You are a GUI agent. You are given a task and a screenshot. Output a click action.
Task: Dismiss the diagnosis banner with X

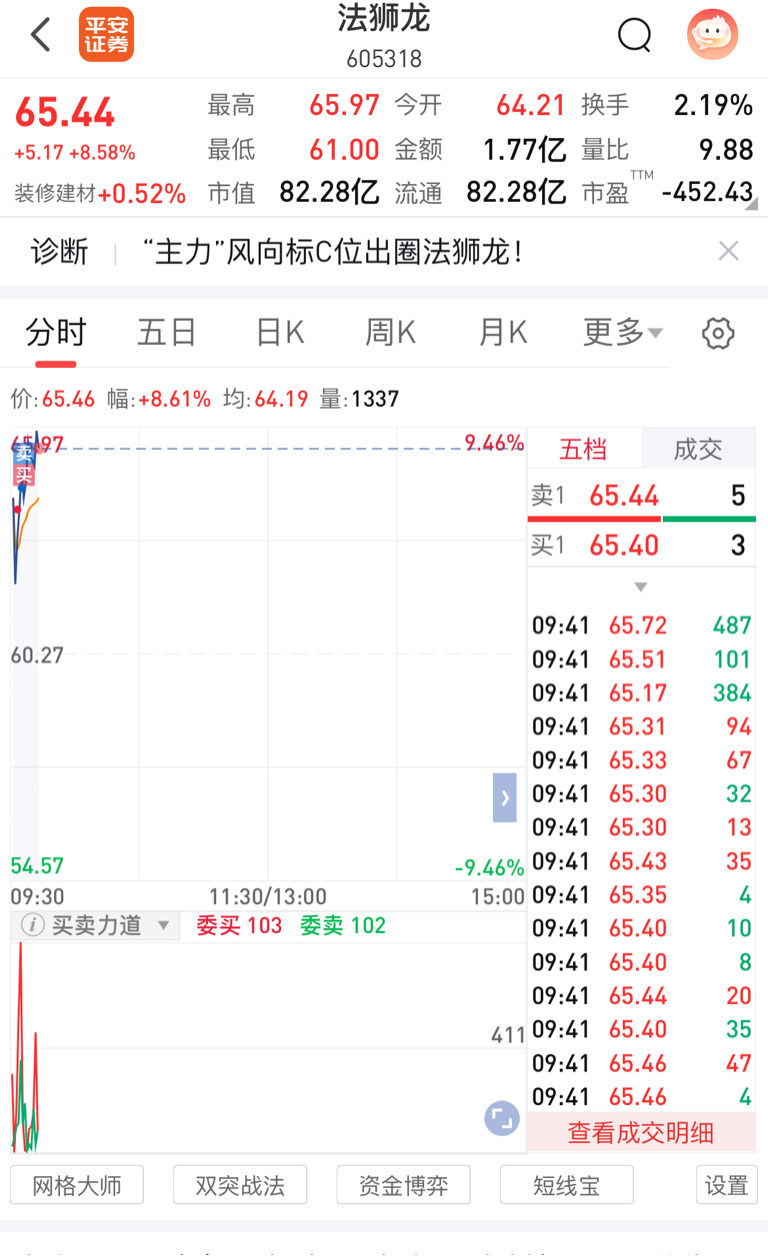[x=729, y=251]
